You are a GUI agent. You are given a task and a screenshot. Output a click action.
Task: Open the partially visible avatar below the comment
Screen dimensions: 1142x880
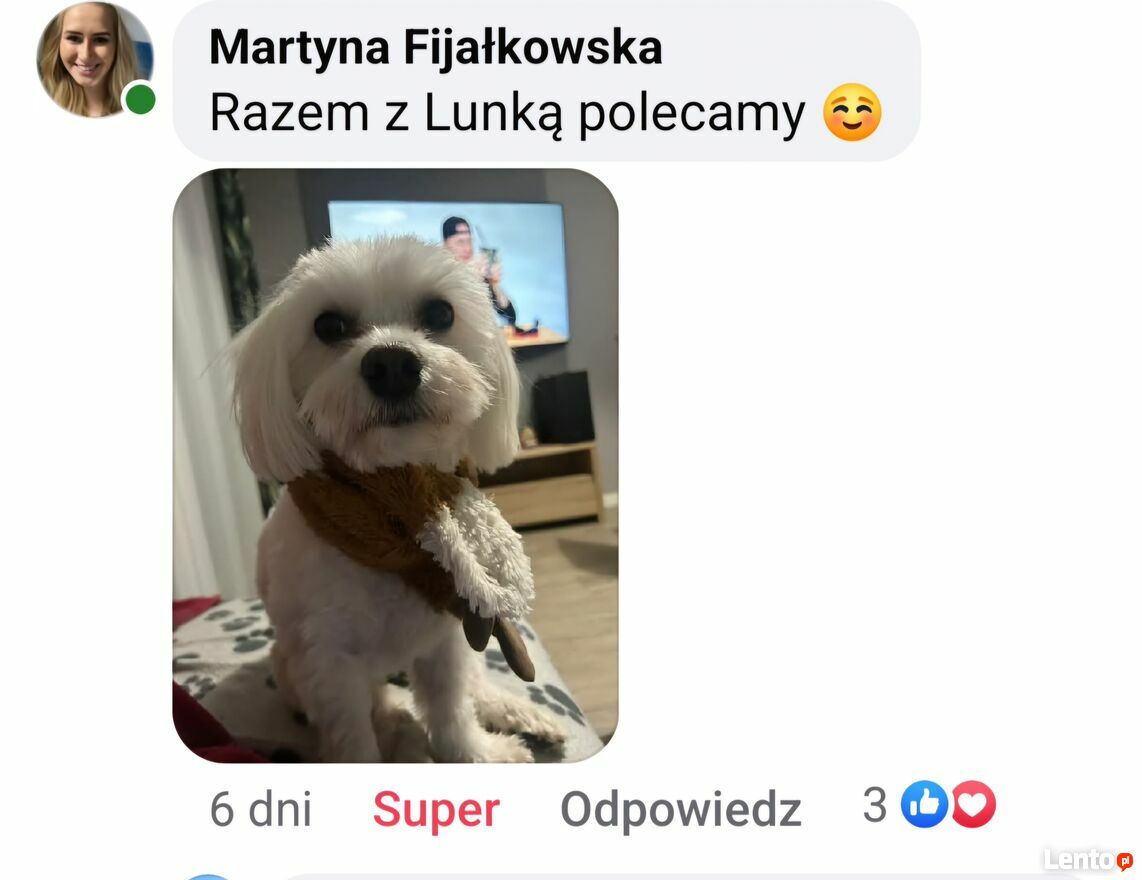[x=208, y=876]
